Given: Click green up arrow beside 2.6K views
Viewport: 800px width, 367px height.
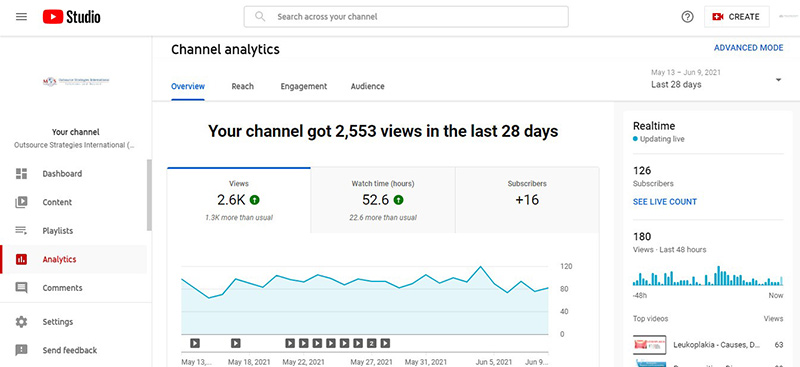Looking at the screenshot, I should (255, 200).
